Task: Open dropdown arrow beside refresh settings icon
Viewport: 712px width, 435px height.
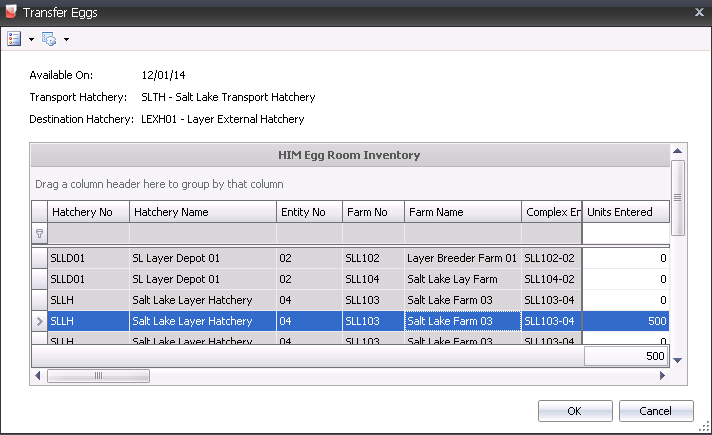Action: tap(66, 40)
